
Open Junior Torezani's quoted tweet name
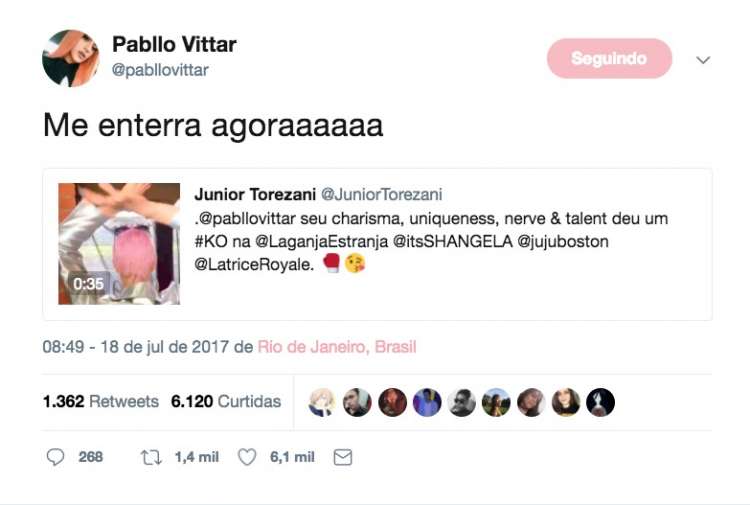coord(255,195)
